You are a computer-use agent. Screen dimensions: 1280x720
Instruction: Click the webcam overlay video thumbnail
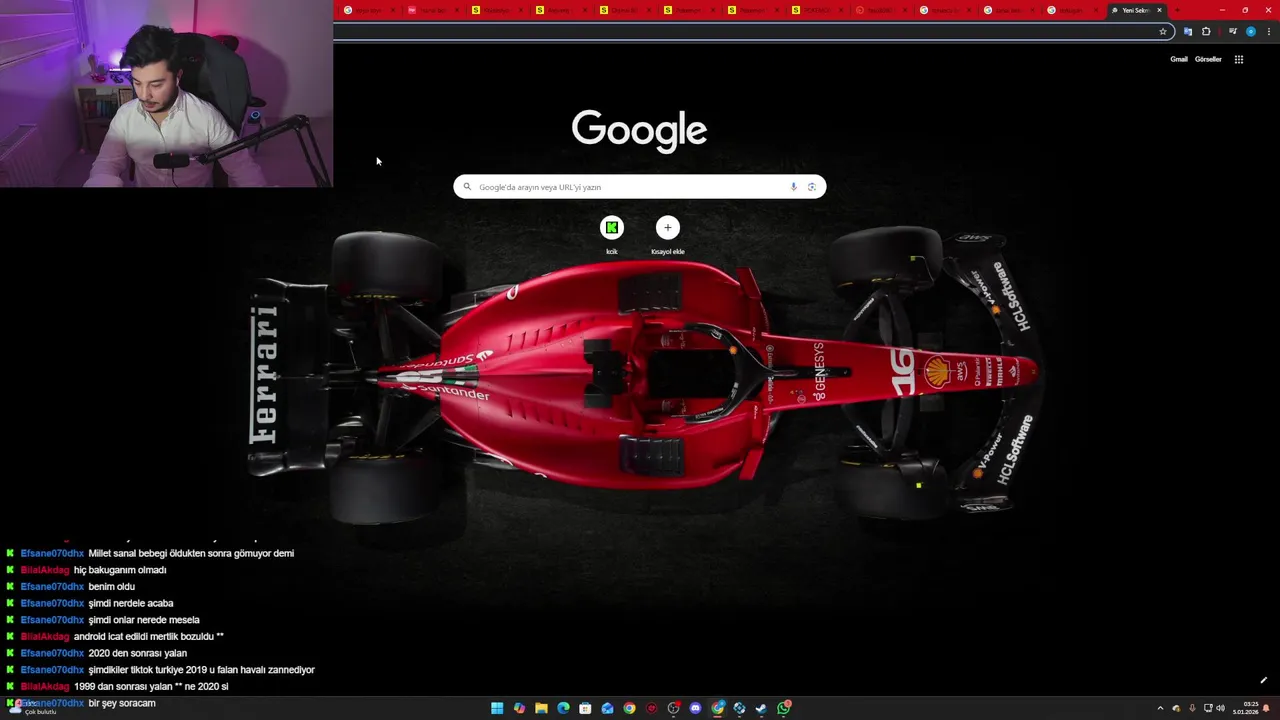[166, 94]
